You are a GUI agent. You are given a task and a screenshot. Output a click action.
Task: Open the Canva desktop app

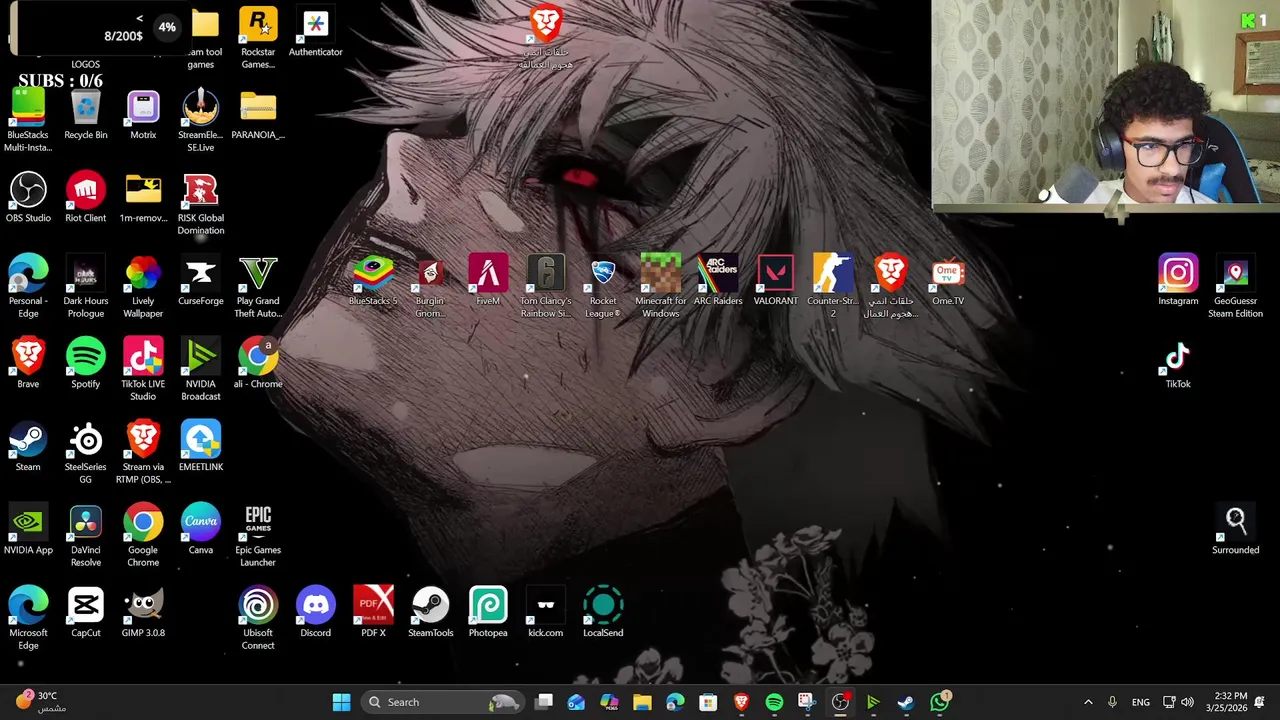(x=201, y=529)
